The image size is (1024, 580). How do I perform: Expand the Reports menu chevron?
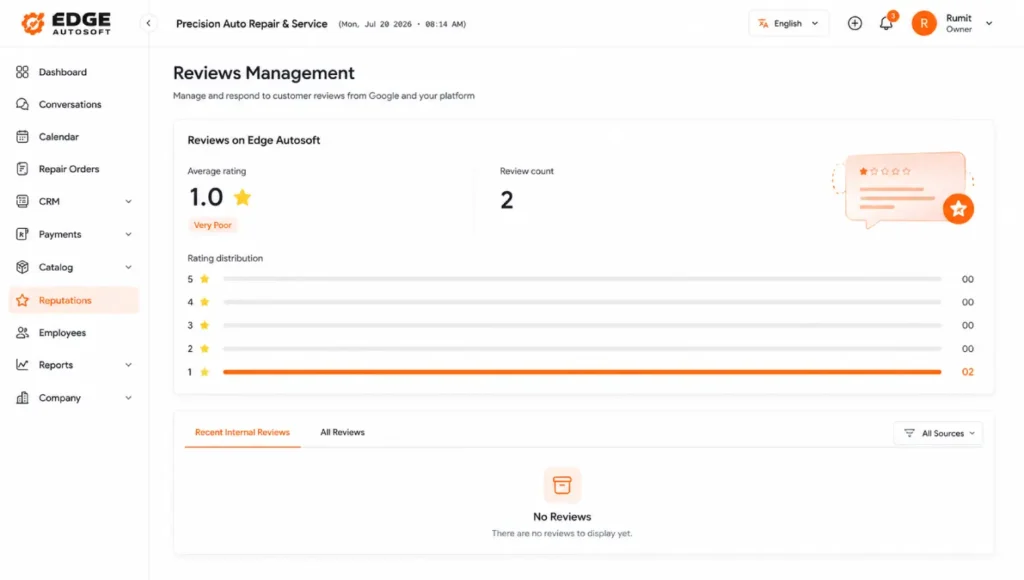click(x=129, y=364)
